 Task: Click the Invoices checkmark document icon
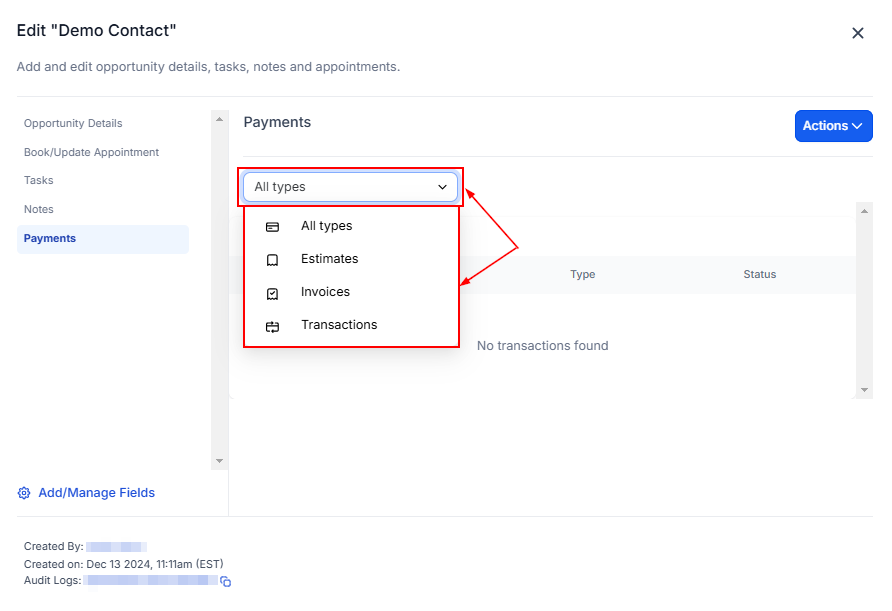coord(272,293)
